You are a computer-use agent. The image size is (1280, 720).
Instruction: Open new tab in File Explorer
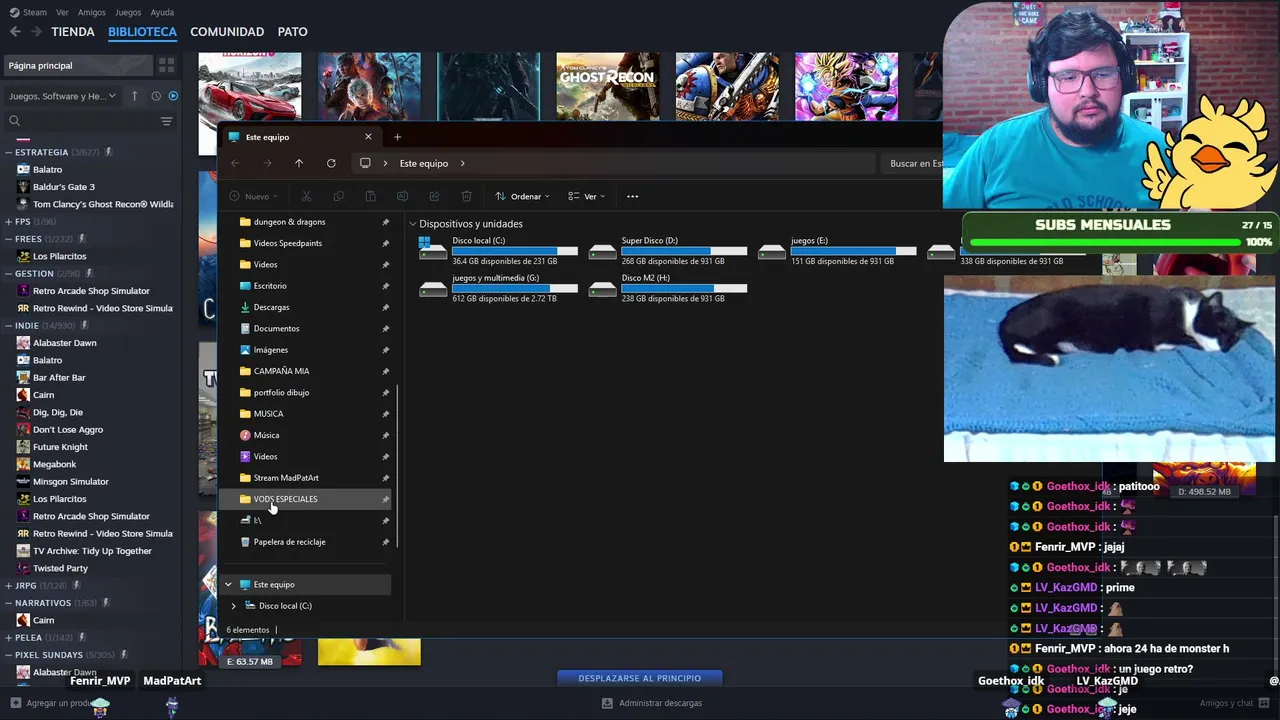coord(397,137)
